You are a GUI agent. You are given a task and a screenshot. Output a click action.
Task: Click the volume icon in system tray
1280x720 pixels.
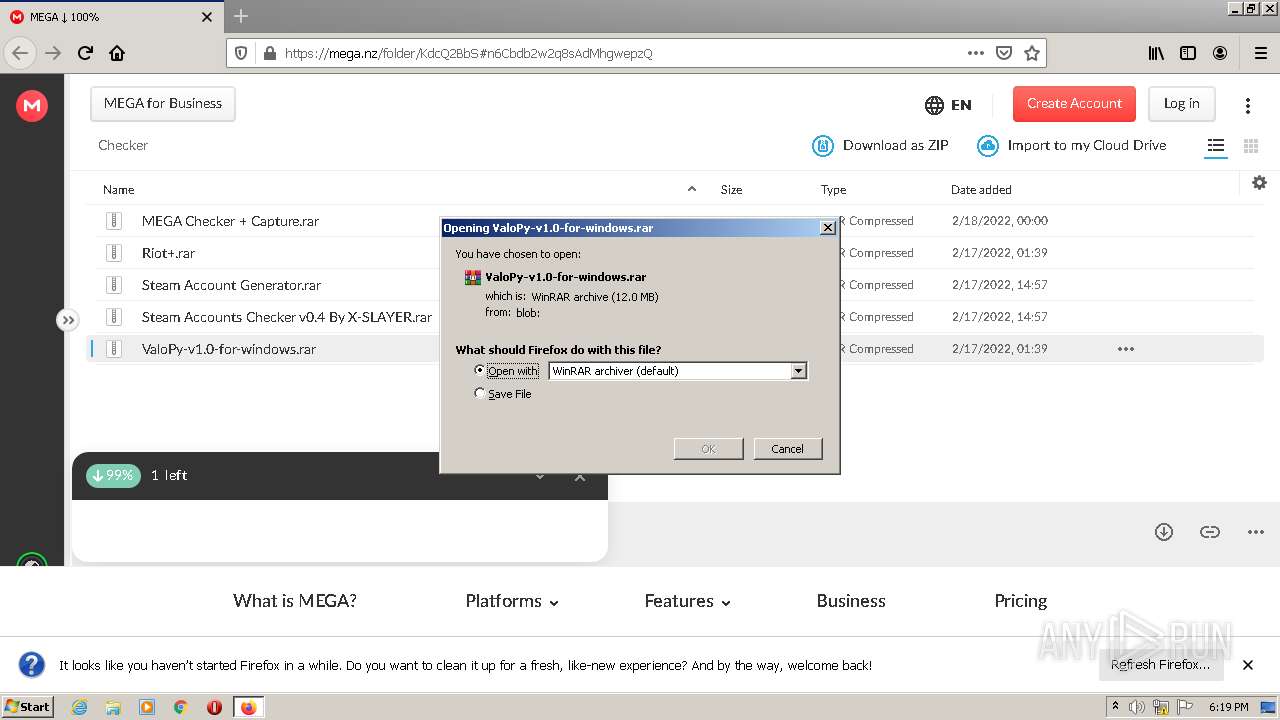[1137, 707]
